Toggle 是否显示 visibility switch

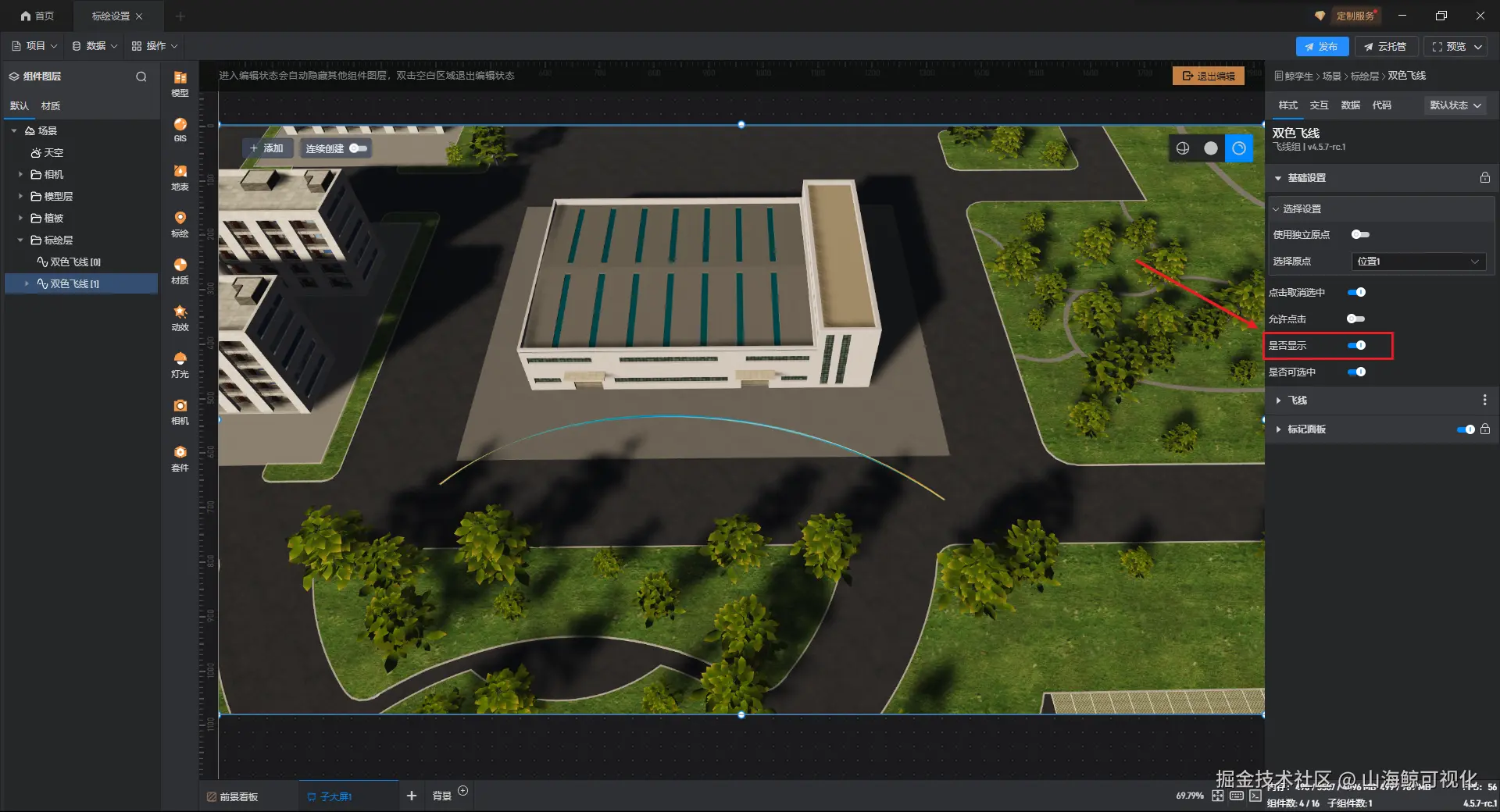[x=1357, y=345]
